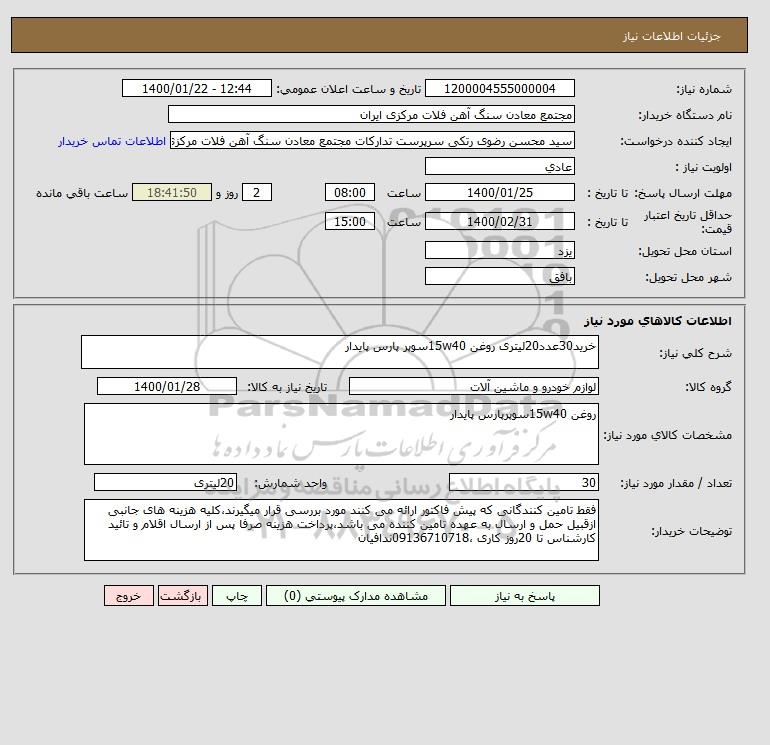Click the item specifications box روغن 15w40
Screen dimensions: 770x745
pos(341,434)
